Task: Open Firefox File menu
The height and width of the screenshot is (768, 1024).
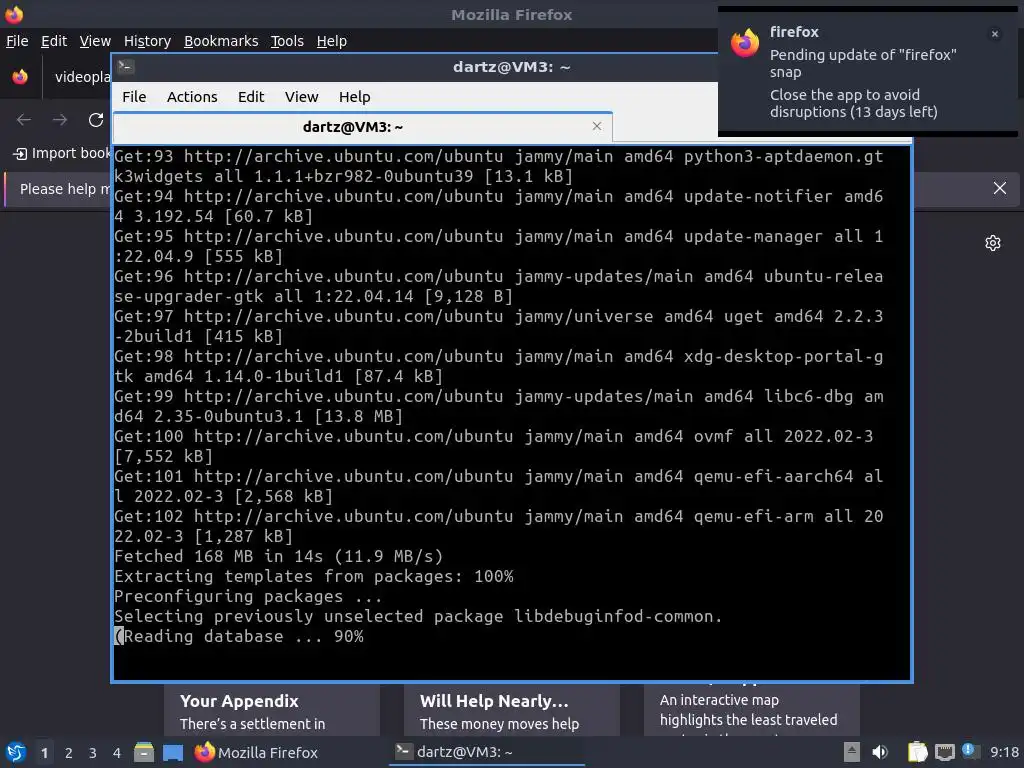Action: point(17,41)
